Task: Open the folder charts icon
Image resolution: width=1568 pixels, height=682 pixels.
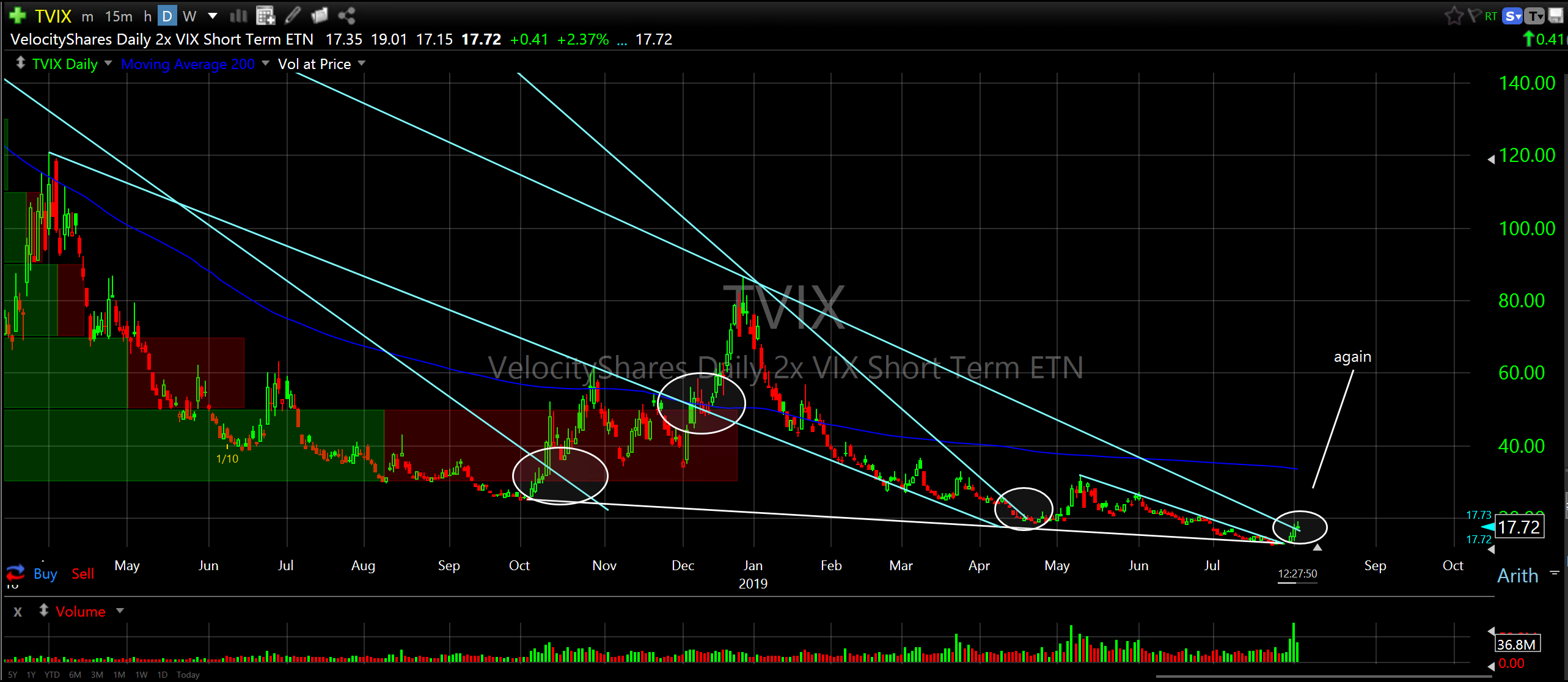Action: tap(320, 15)
